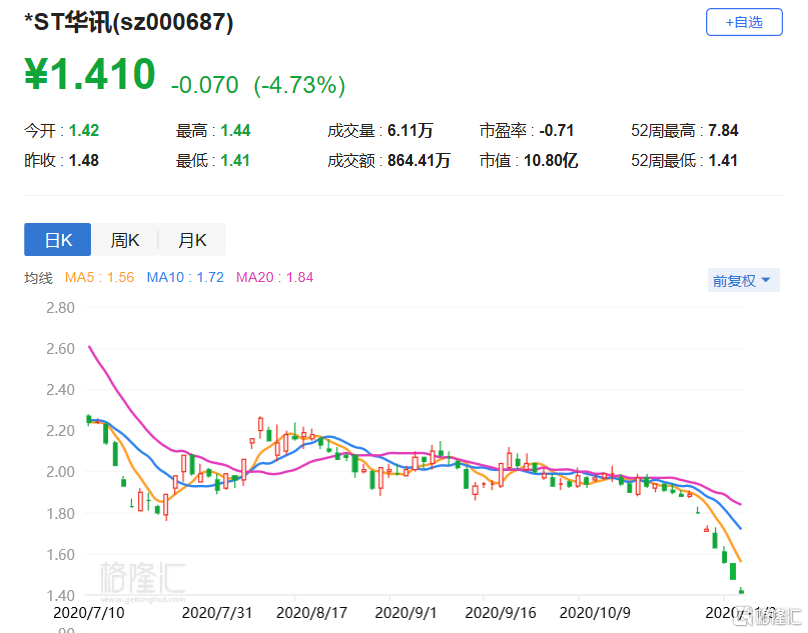Click the 成交量 volume 6.11万

(x=410, y=130)
